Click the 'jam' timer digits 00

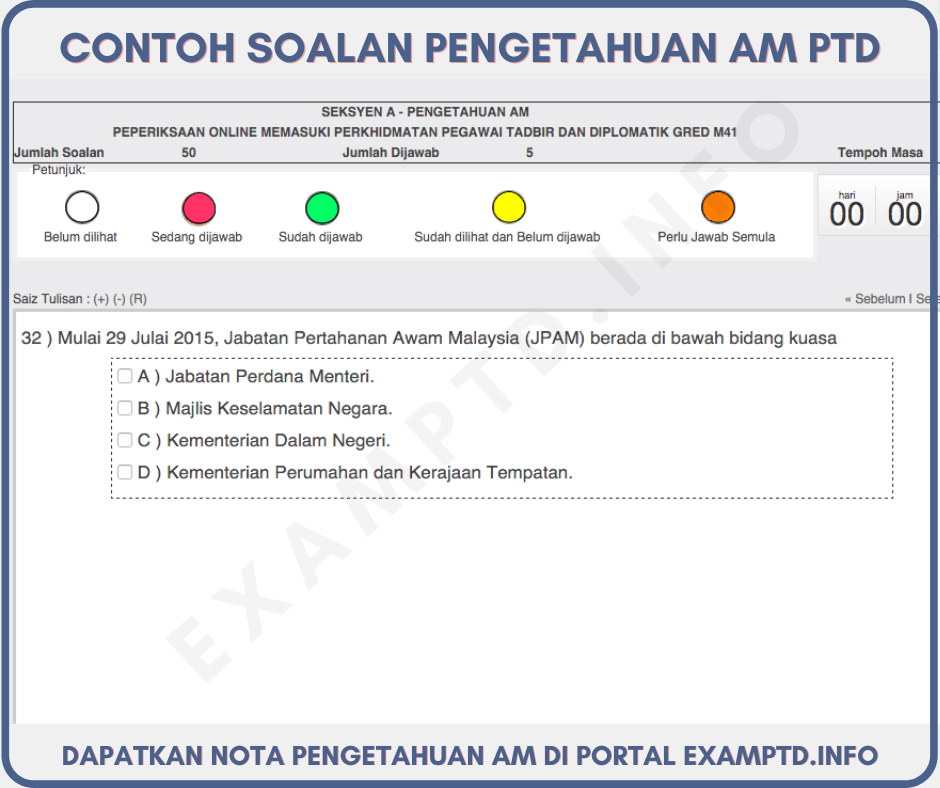point(905,215)
